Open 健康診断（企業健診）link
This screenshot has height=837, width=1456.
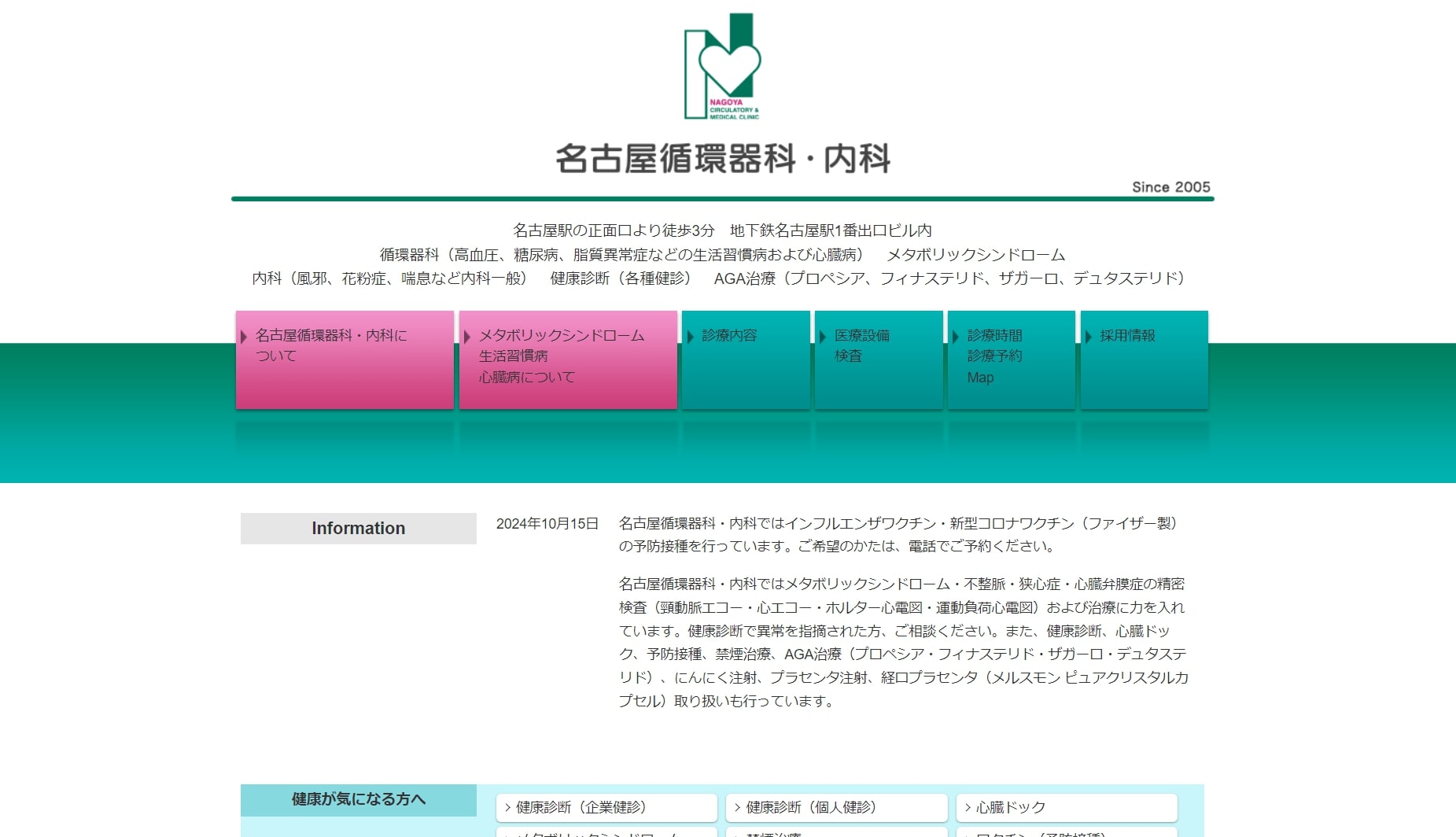[x=606, y=808]
